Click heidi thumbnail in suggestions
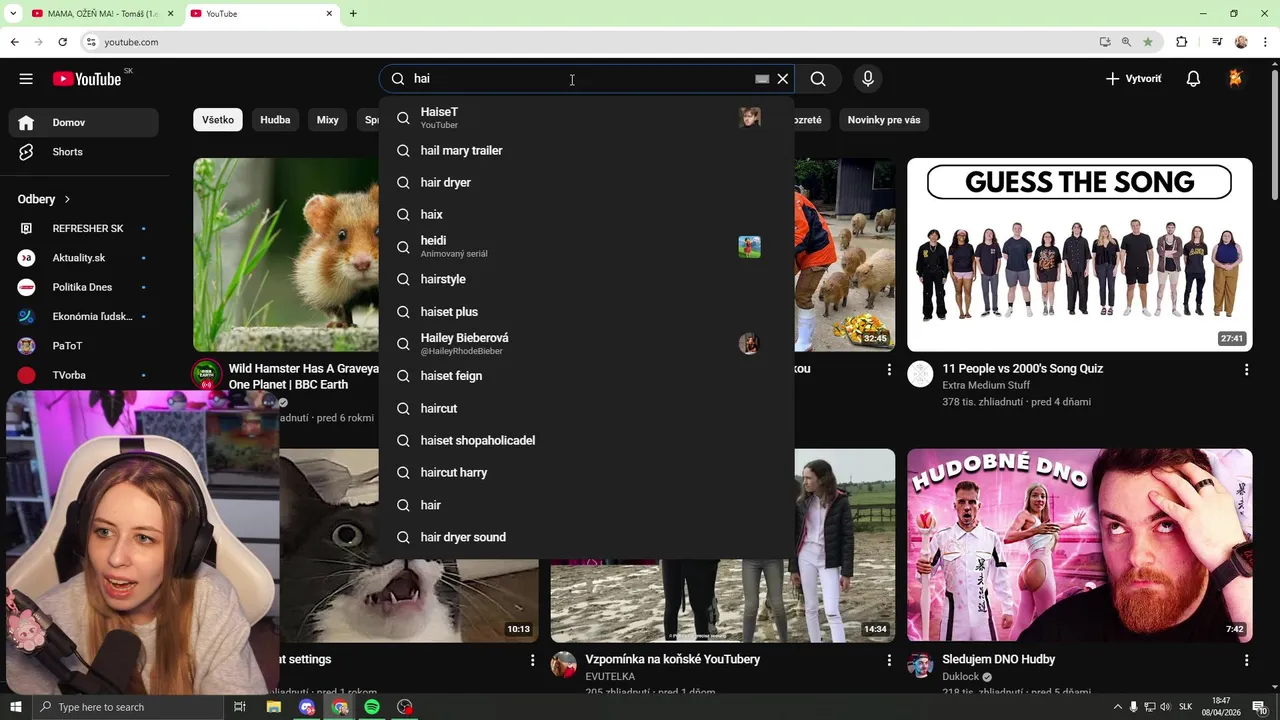The image size is (1280, 720). tap(749, 247)
